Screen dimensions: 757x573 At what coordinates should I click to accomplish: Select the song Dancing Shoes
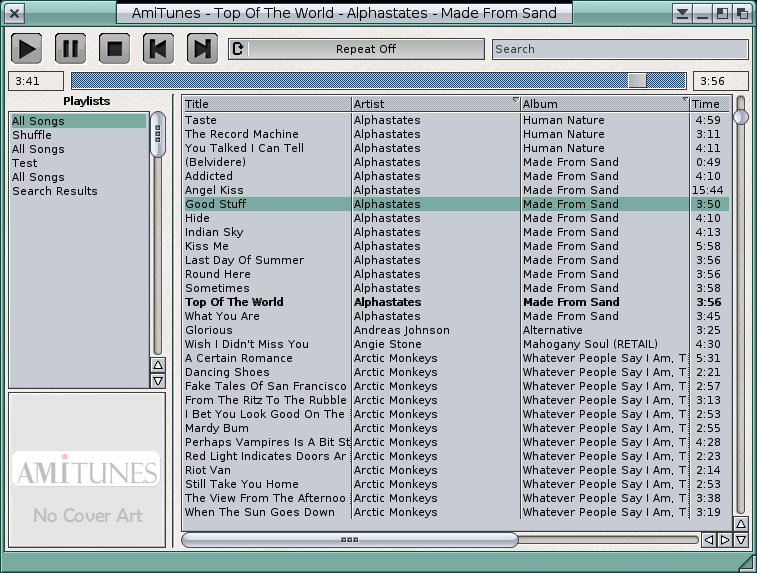click(456, 372)
